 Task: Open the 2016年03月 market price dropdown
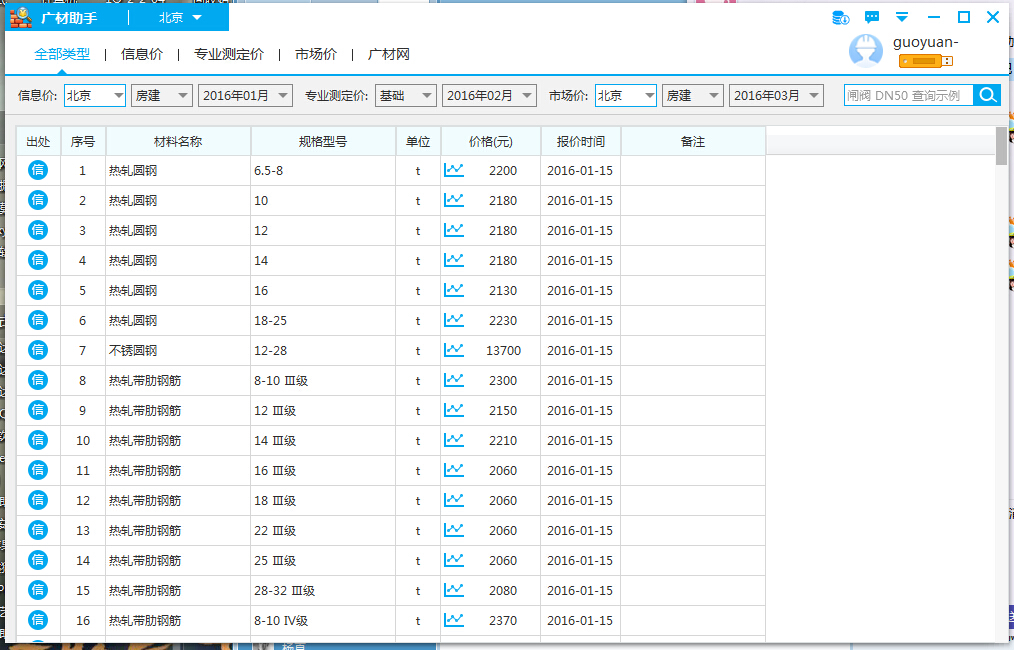click(776, 95)
